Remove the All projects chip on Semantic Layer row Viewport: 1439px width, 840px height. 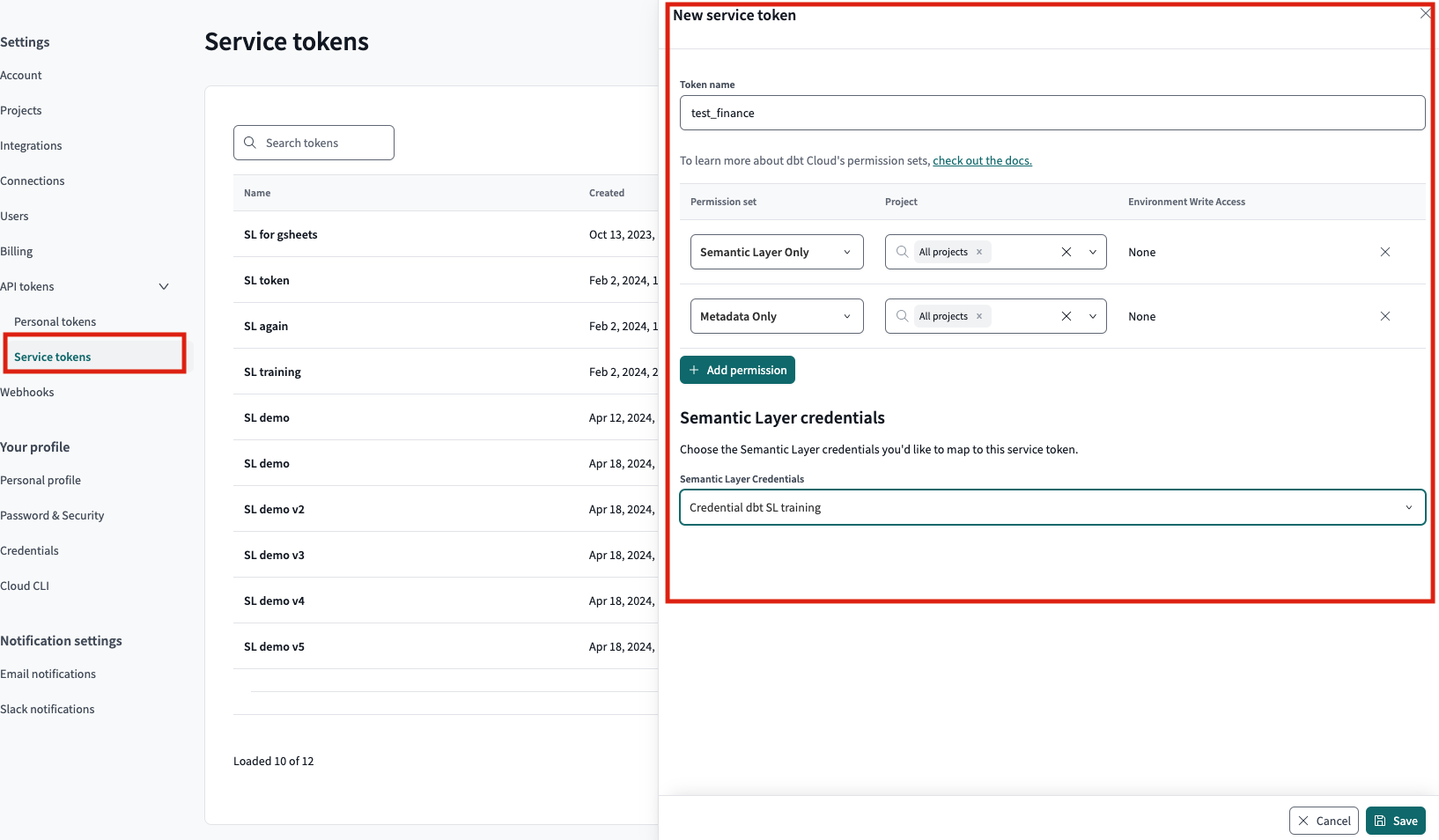(x=978, y=252)
